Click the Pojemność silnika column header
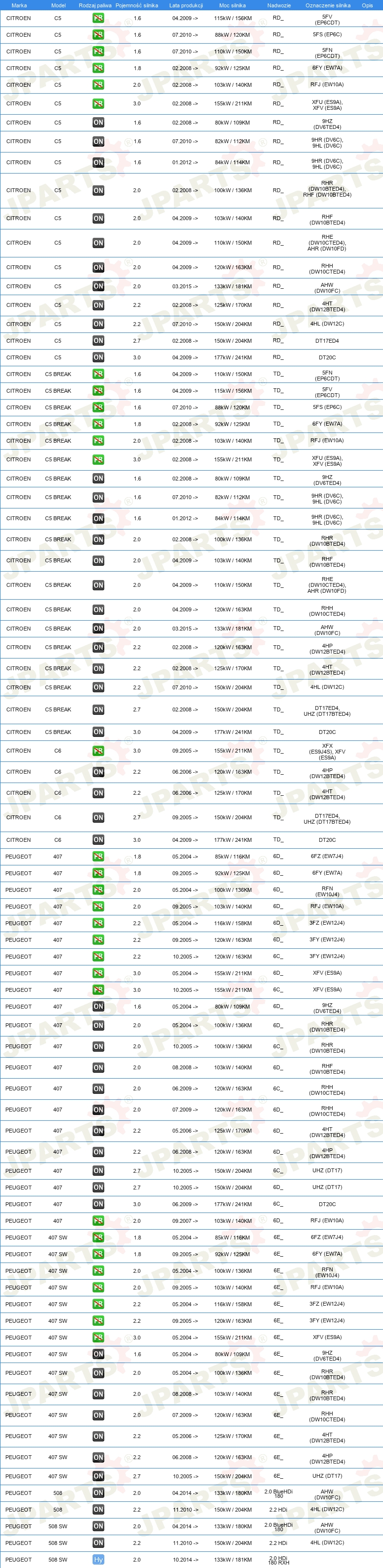Viewport: 383px width, 1568px height. [x=137, y=5]
